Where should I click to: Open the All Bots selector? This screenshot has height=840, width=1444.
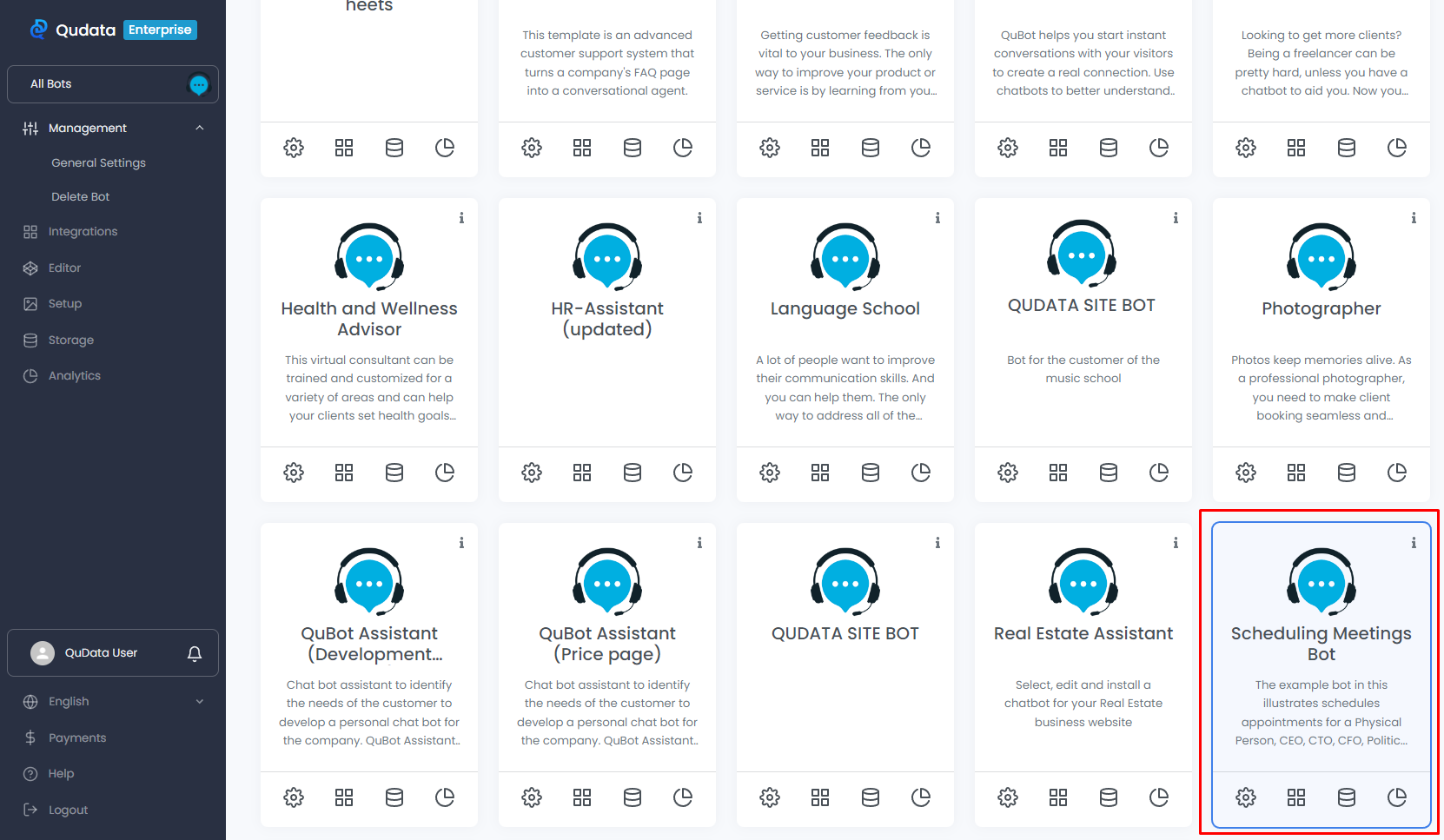click(x=113, y=84)
